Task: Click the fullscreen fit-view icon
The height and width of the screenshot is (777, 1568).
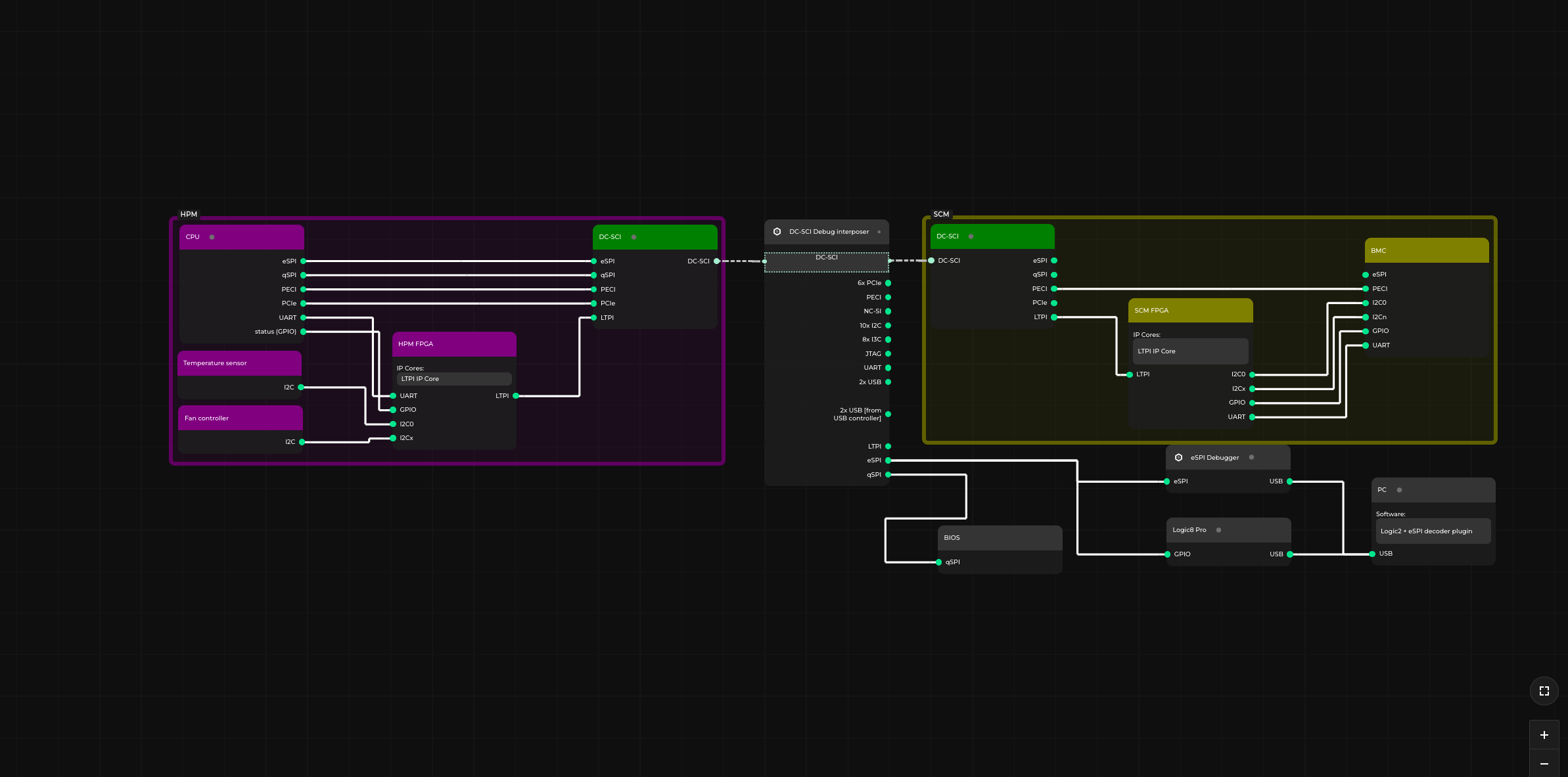Action: click(x=1544, y=691)
